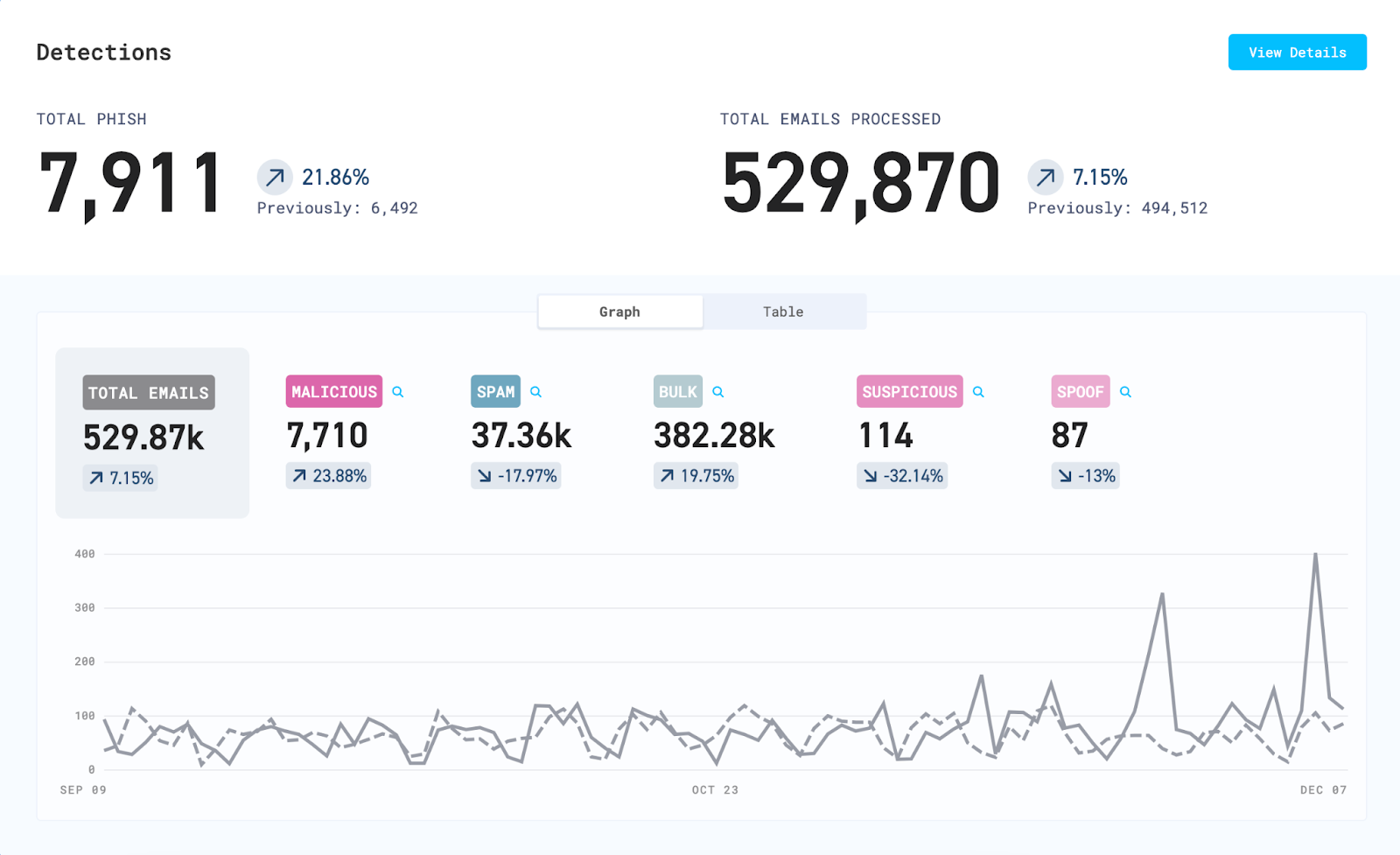
Task: Click the highest spike on the chart
Action: coord(1315,555)
